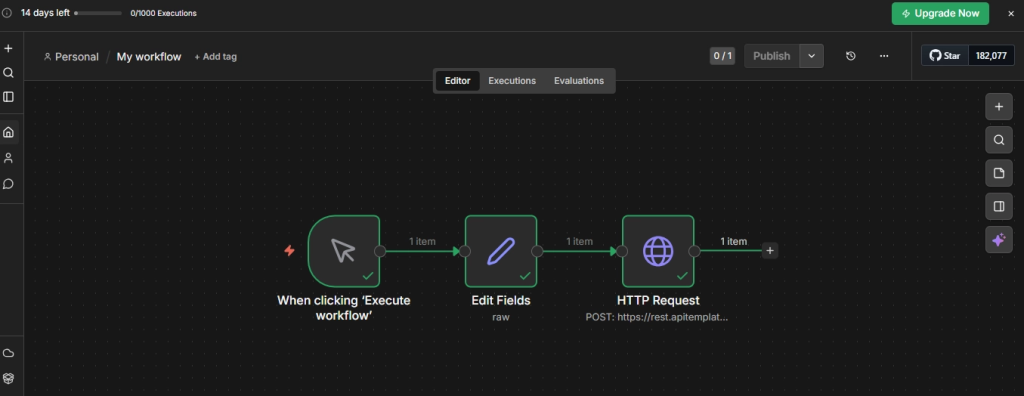
Task: Click the My workflow name
Action: click(149, 57)
